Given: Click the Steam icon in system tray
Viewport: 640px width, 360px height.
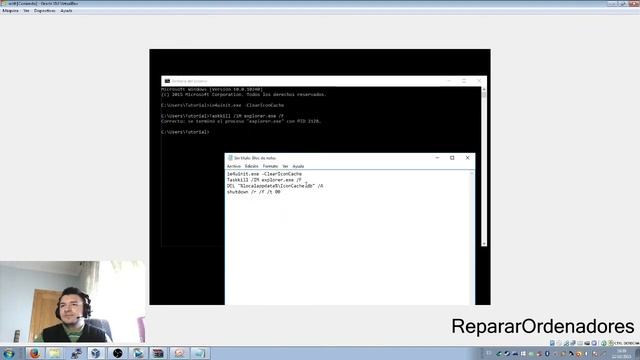Looking at the screenshot, I should click(507, 353).
